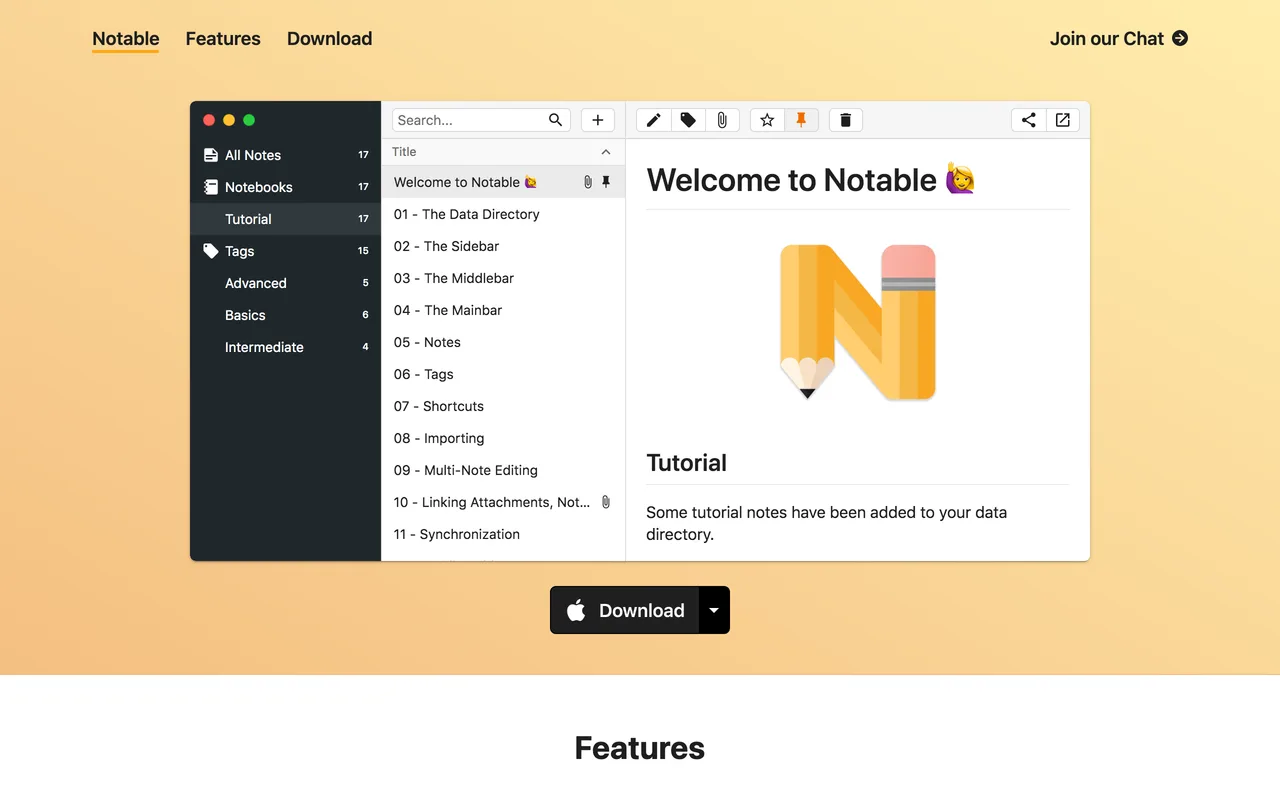Click the Title column header
The image size is (1280, 800).
[503, 152]
